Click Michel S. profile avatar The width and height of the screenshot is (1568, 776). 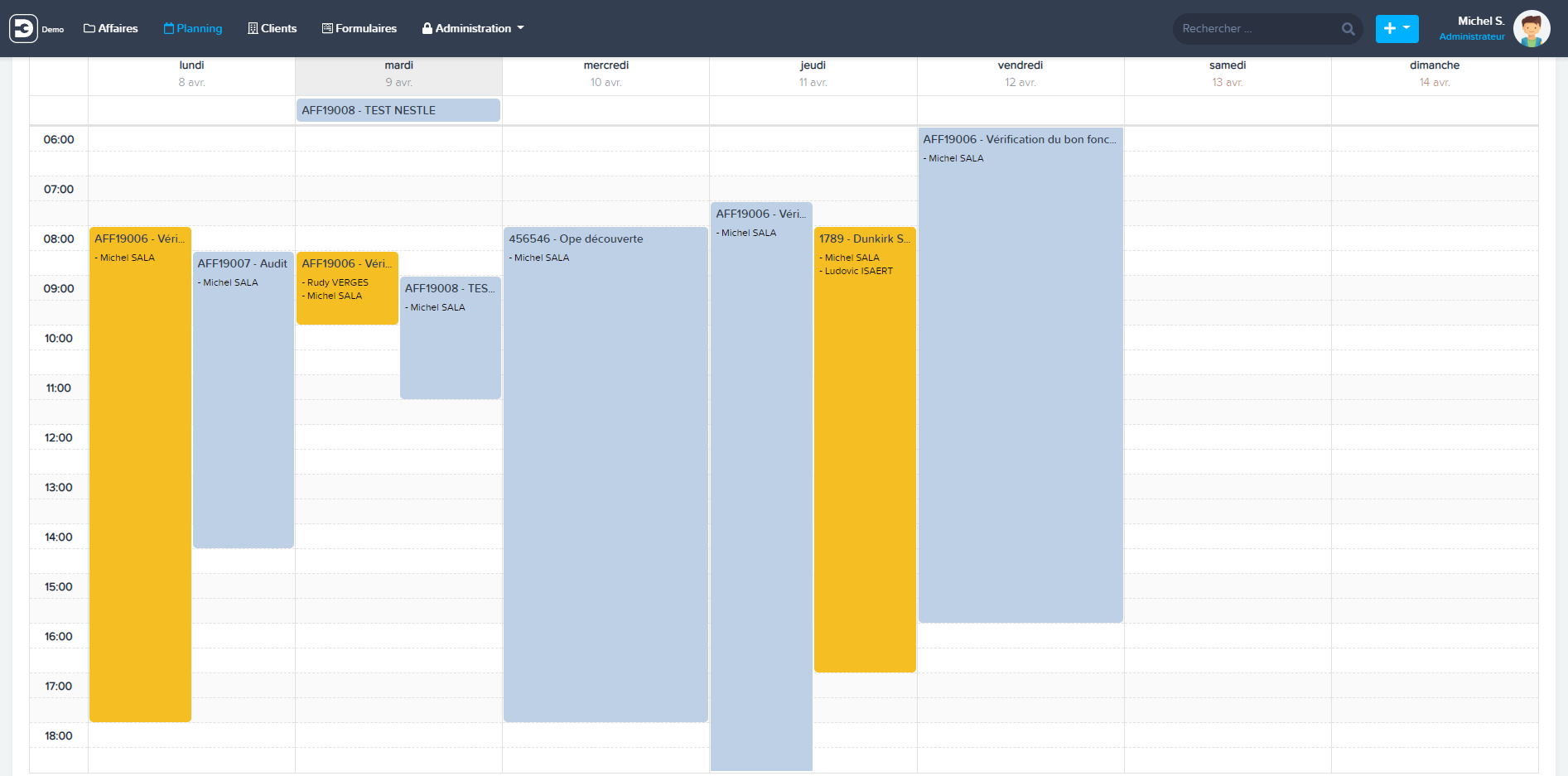pos(1531,29)
